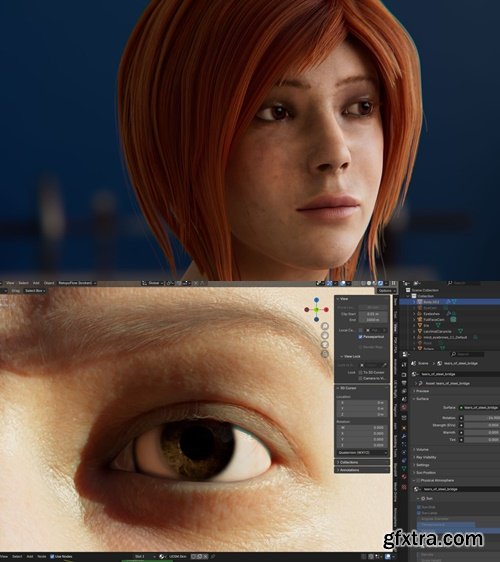Select Eyelashes object in outliner
The height and width of the screenshot is (562, 500).
pyautogui.click(x=431, y=314)
